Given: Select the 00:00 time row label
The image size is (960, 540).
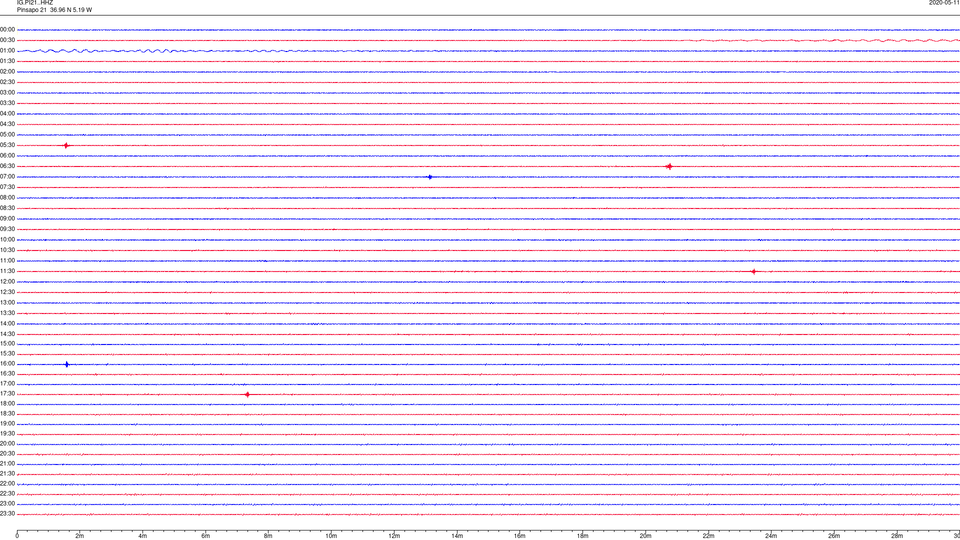Looking at the screenshot, I should 8,29.
